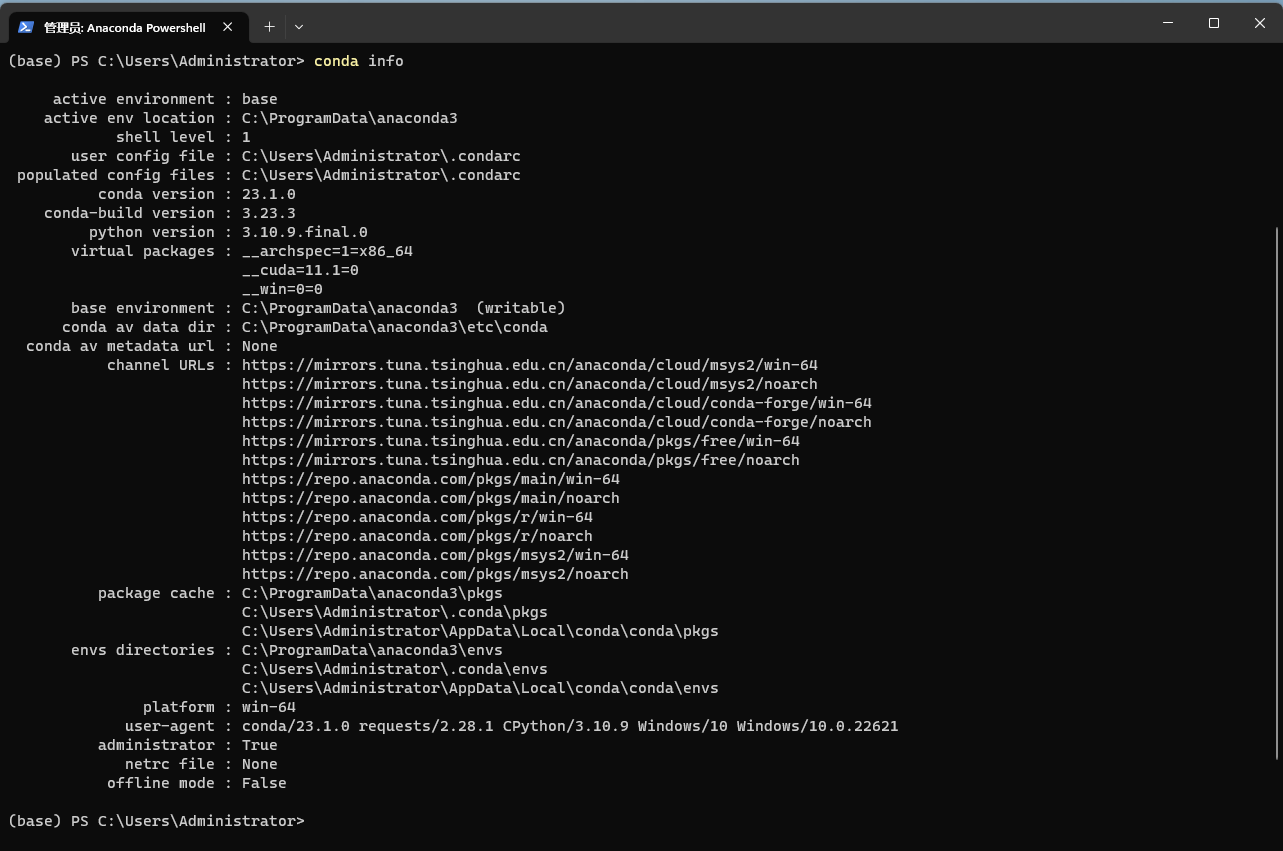Click the shell level value 1
1283x851 pixels.
click(246, 137)
